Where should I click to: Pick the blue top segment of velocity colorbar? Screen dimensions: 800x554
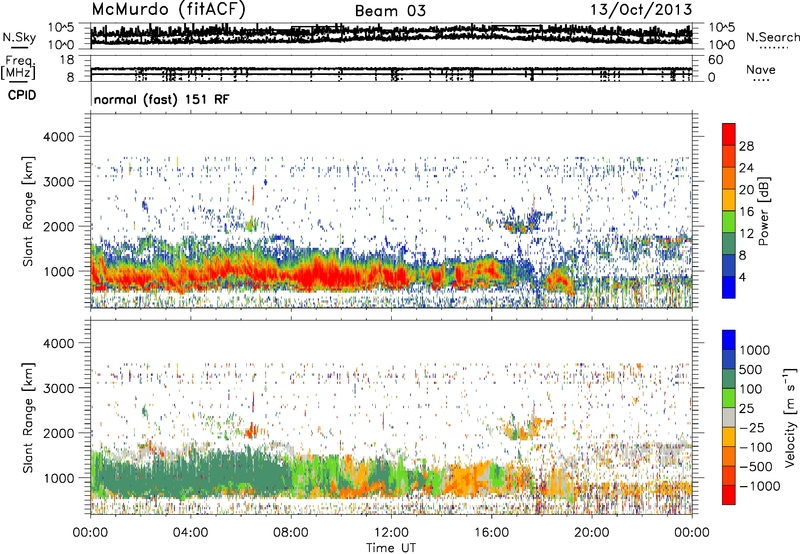(729, 339)
